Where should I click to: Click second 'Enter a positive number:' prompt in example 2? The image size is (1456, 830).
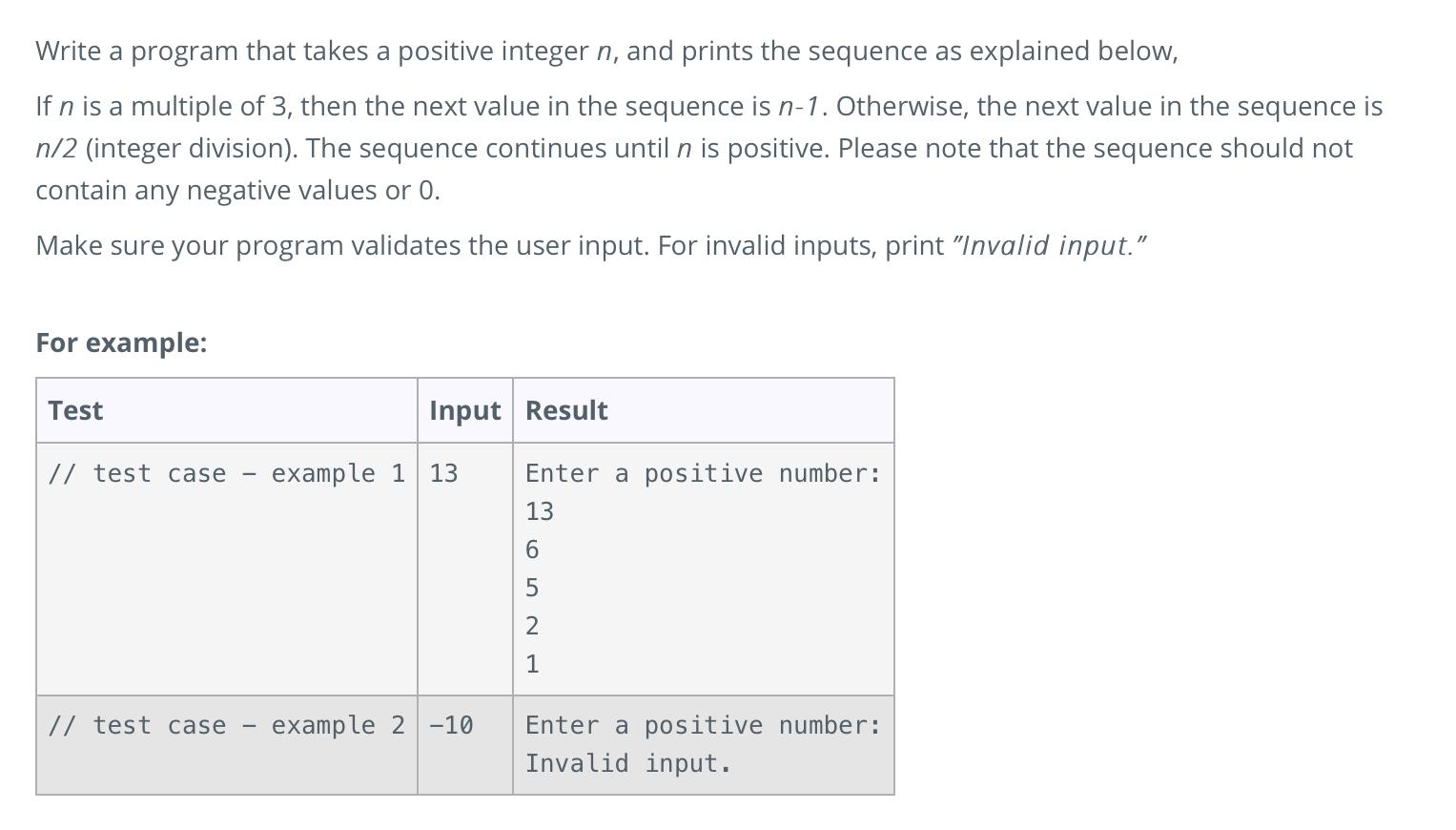704,725
